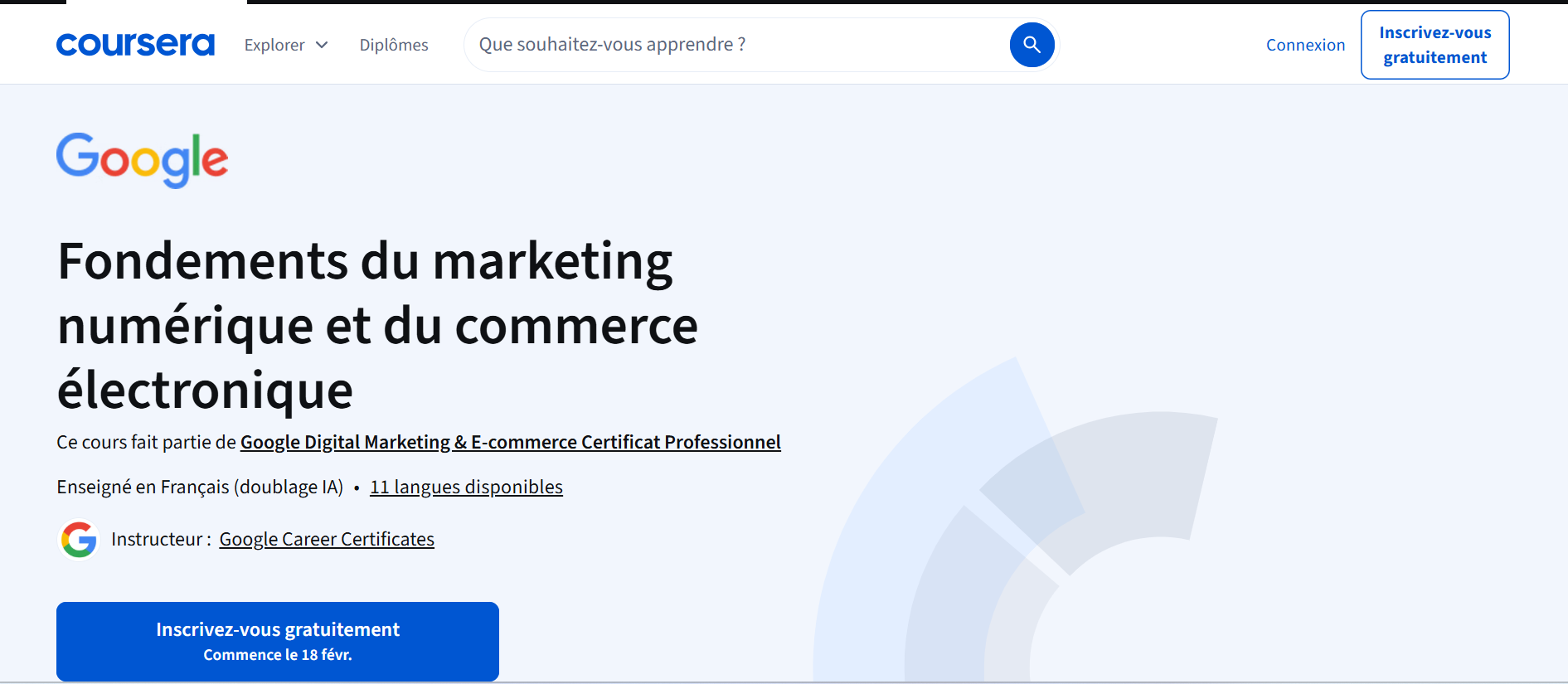Viewport: 1568px width, 684px height.
Task: Click the blue Inscrivez-vous gratuitement enrollment button
Action: [x=278, y=642]
